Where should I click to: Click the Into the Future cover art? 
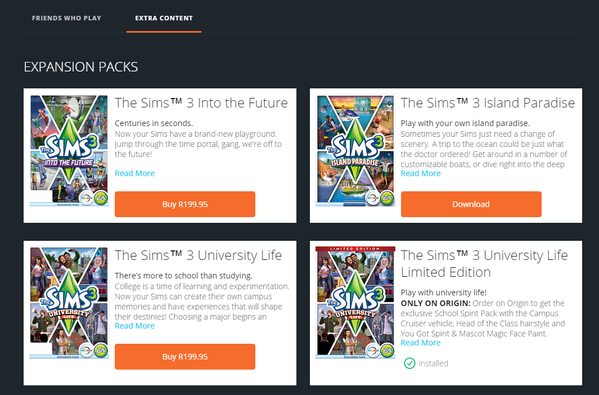[69, 151]
